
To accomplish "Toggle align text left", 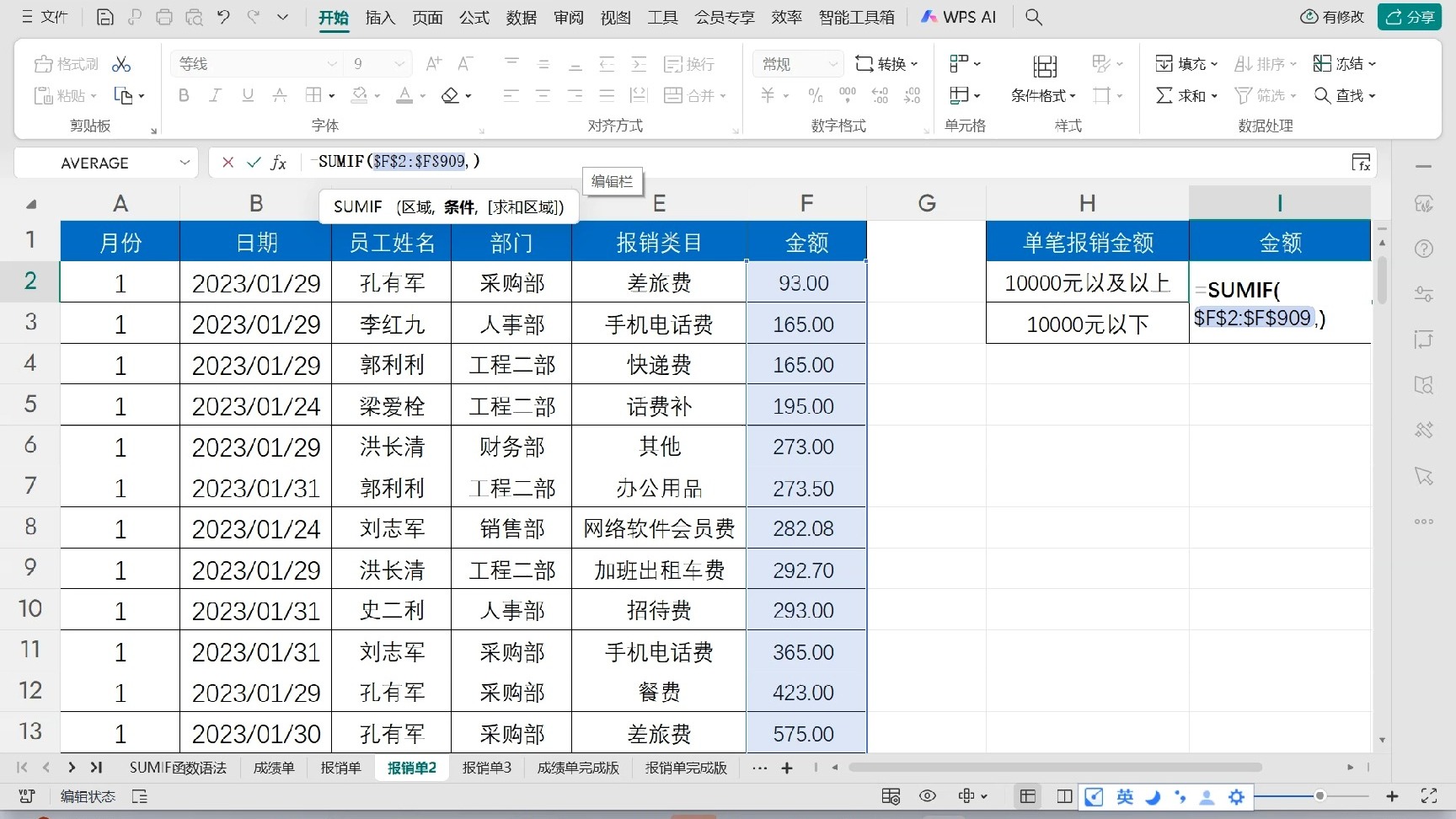I will click(511, 95).
